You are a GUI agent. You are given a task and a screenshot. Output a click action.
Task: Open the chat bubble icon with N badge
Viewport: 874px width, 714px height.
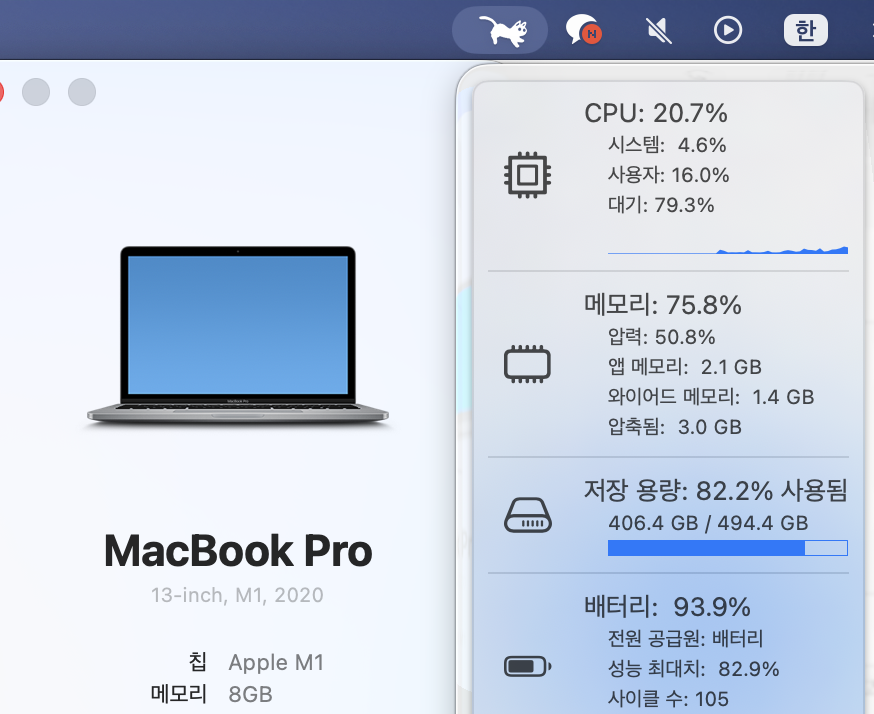[x=583, y=31]
